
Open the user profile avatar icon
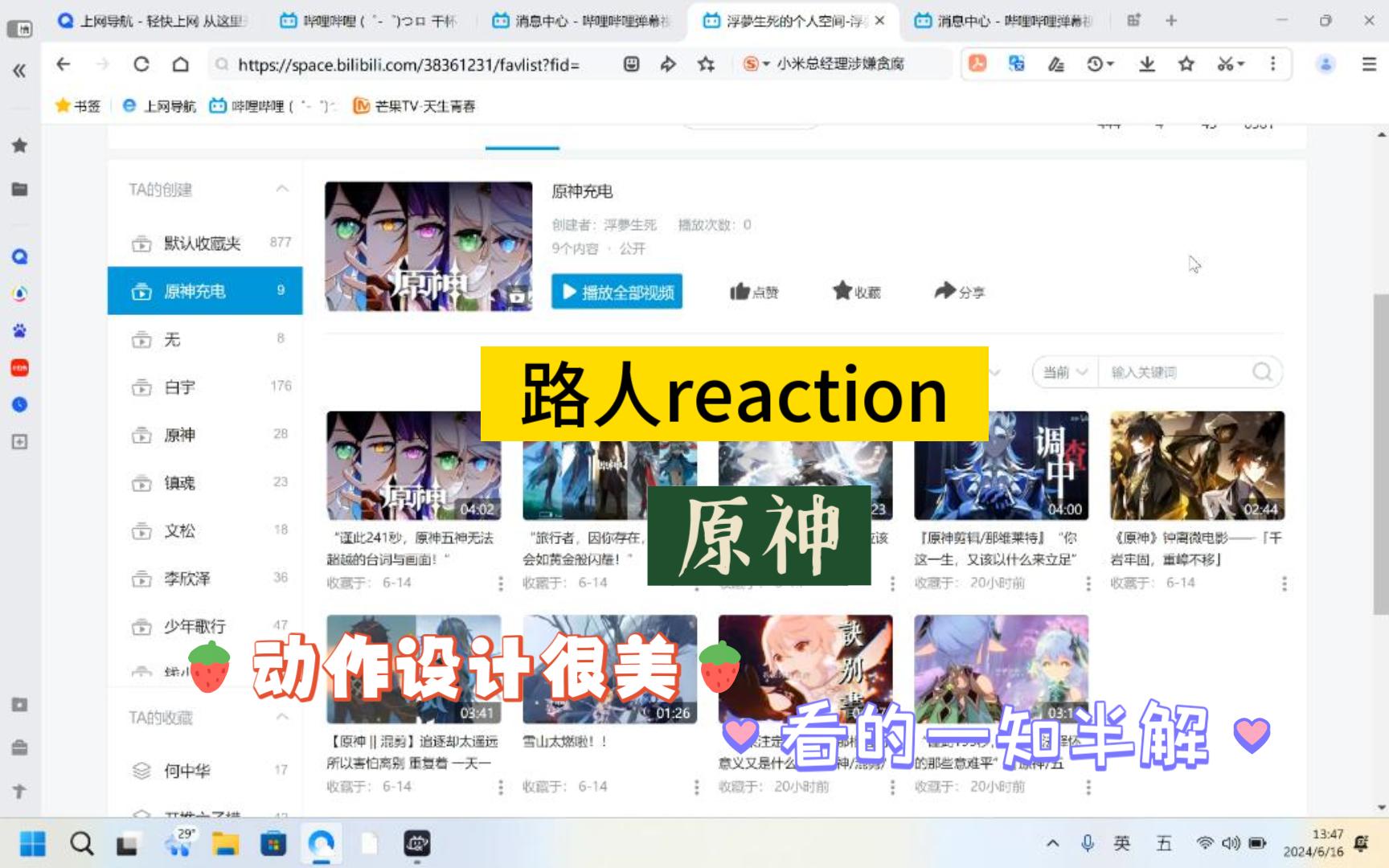pos(1326,63)
